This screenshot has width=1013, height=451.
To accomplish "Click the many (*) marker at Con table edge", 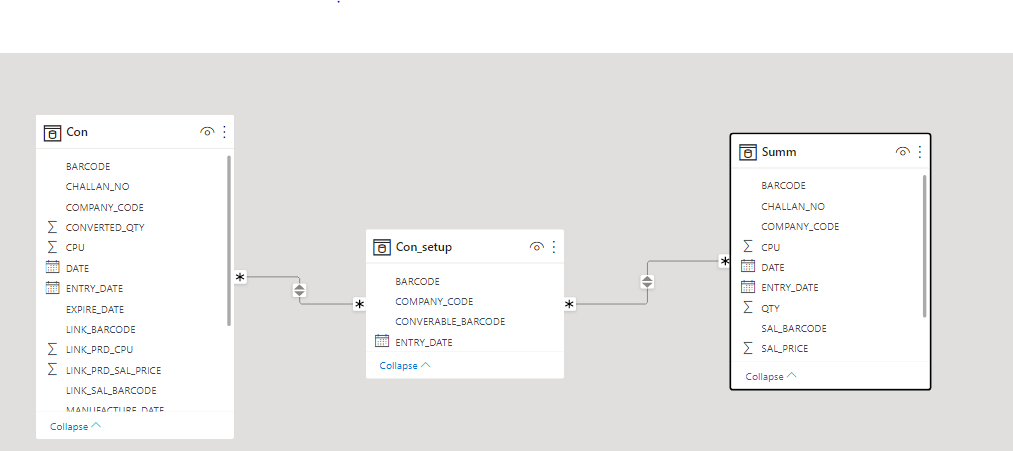I will [240, 277].
